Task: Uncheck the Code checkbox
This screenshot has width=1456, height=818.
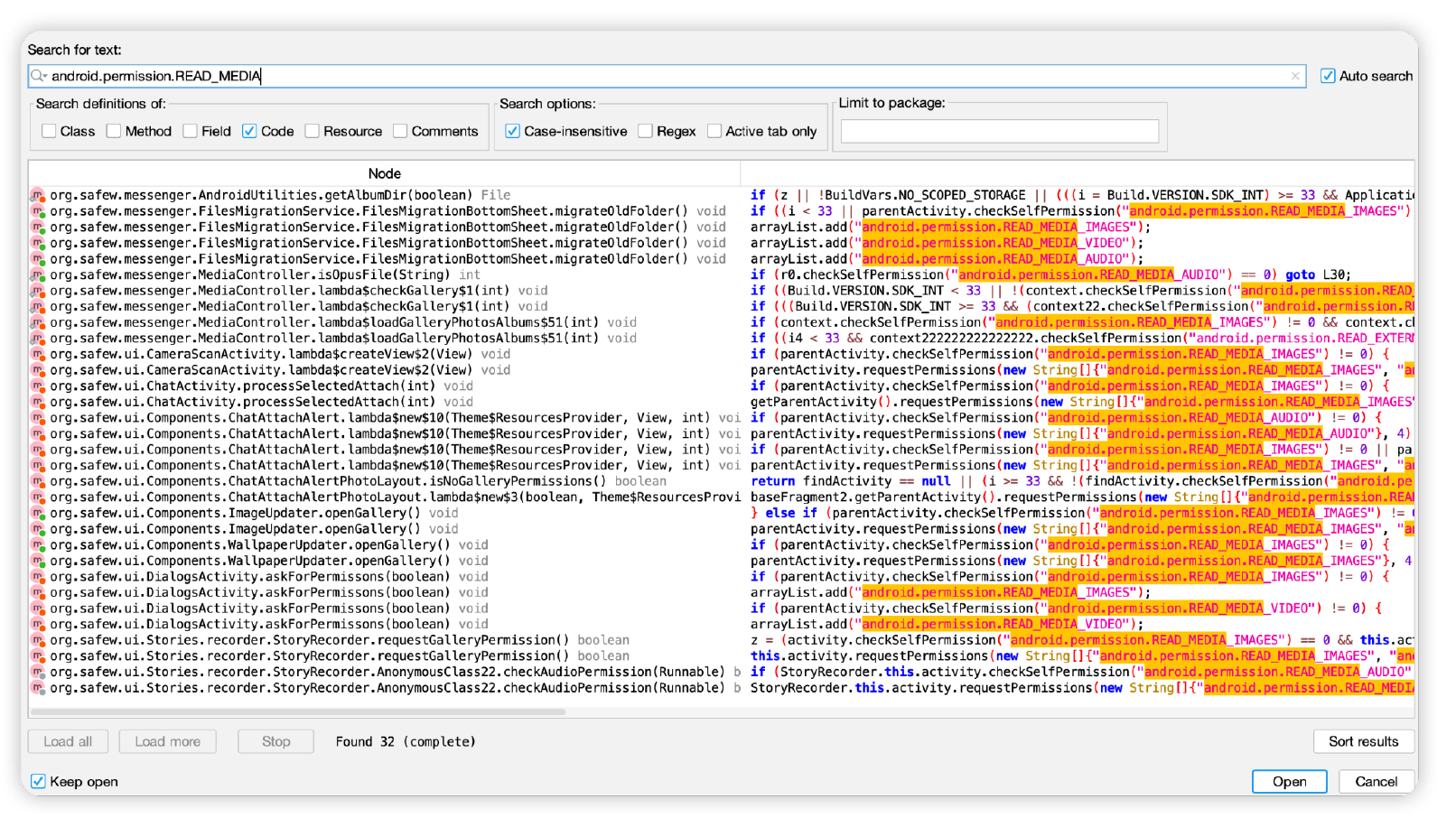Action: [x=249, y=131]
